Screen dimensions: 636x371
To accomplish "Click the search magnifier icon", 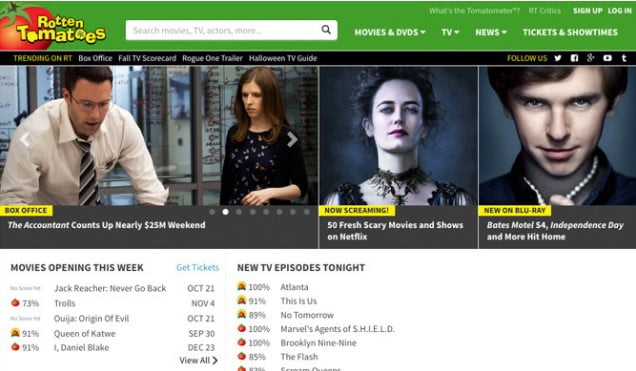I will 326,30.
